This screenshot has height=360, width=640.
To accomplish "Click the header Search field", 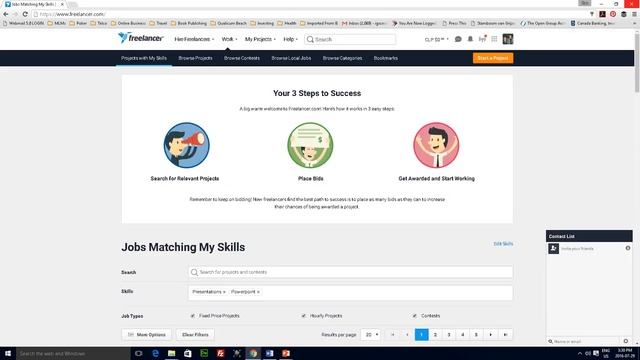I will pyautogui.click(x=350, y=39).
